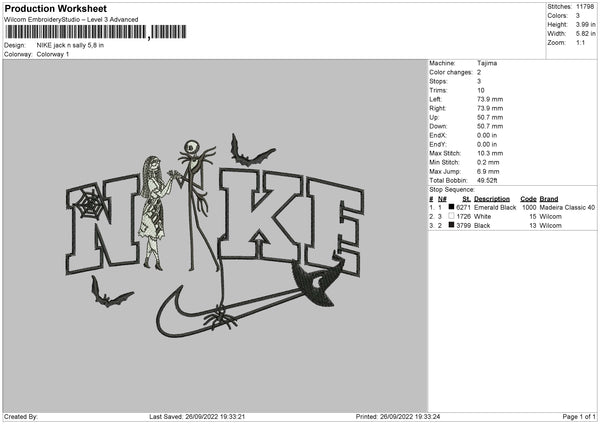Click the Width value 5.82 in

[x=585, y=34]
